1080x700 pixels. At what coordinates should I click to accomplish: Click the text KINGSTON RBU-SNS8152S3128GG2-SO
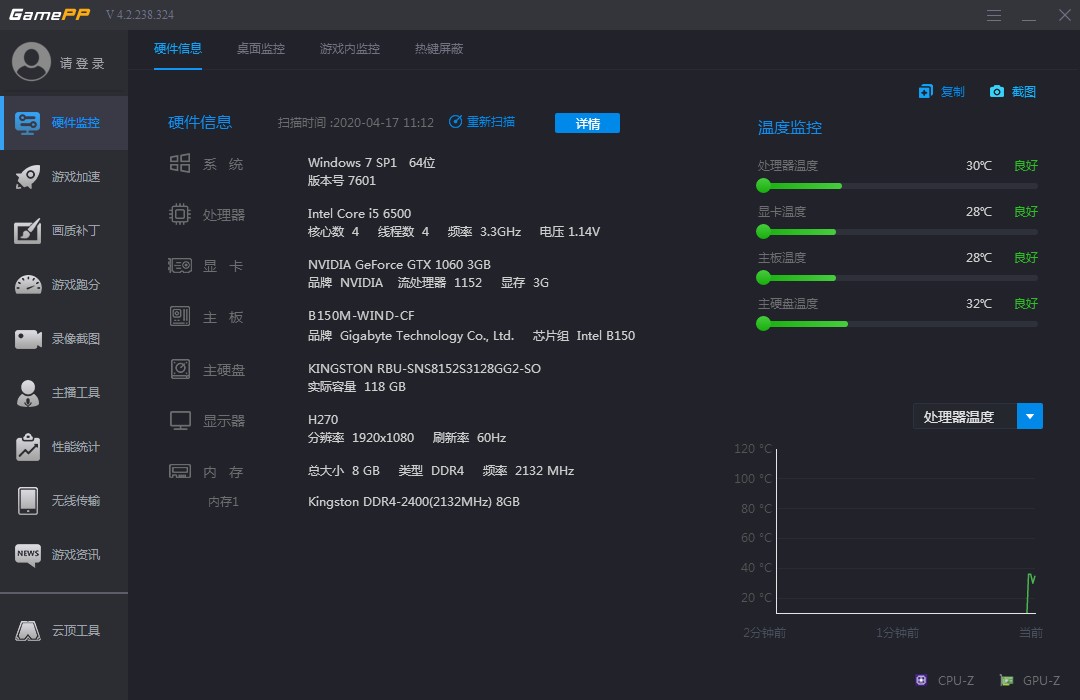424,369
